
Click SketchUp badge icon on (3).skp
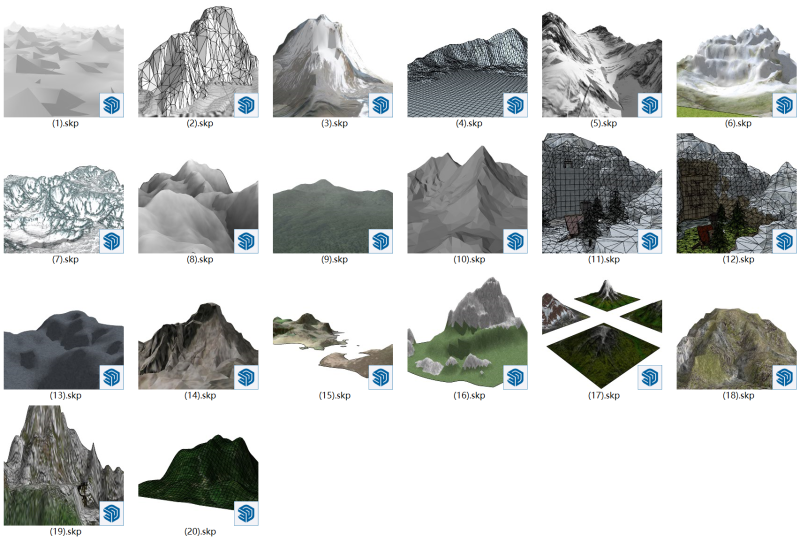point(381,105)
